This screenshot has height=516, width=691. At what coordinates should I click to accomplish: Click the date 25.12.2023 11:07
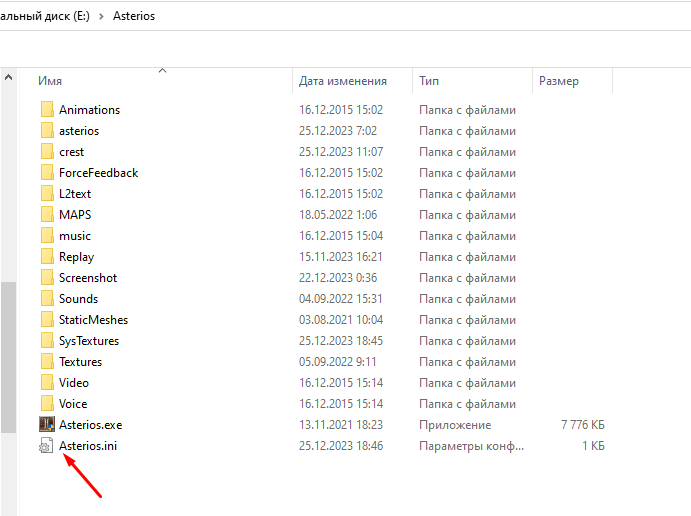341,152
